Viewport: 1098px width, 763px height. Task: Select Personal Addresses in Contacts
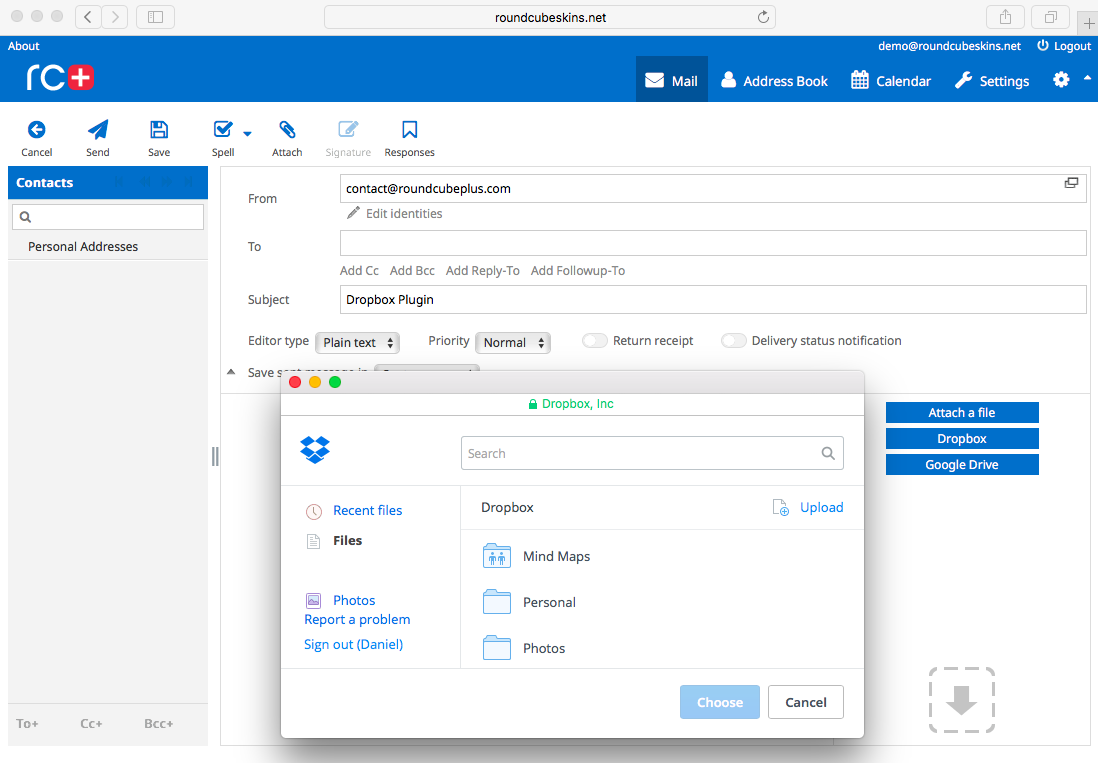pos(83,246)
